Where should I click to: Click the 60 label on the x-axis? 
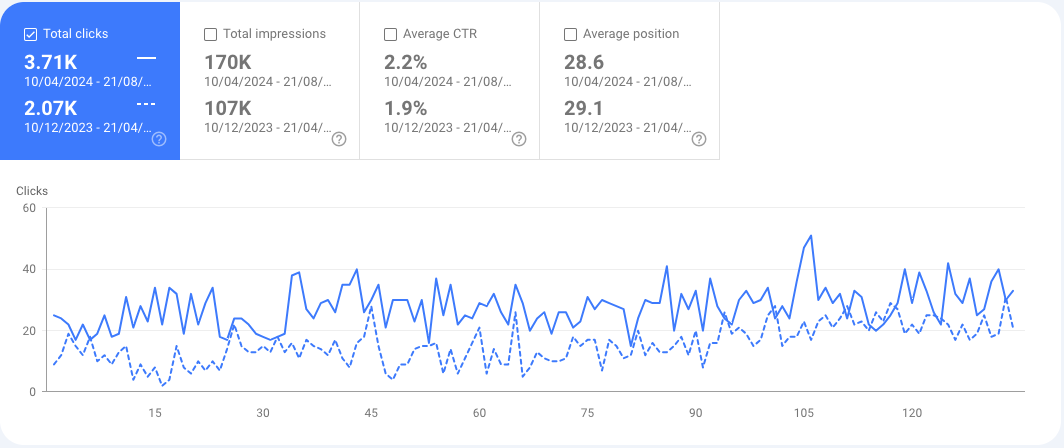click(479, 413)
